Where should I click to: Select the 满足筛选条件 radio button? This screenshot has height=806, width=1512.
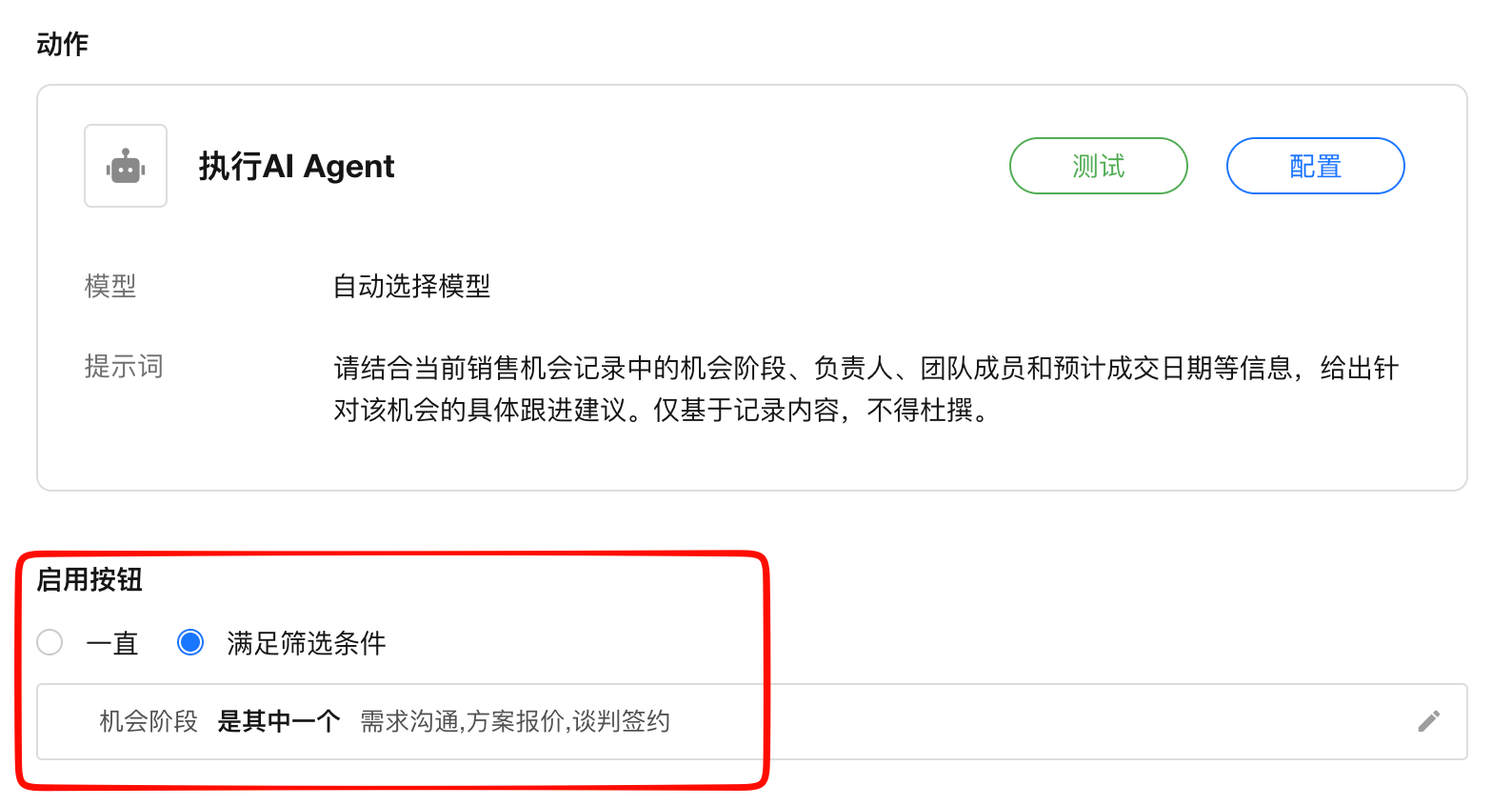point(190,642)
